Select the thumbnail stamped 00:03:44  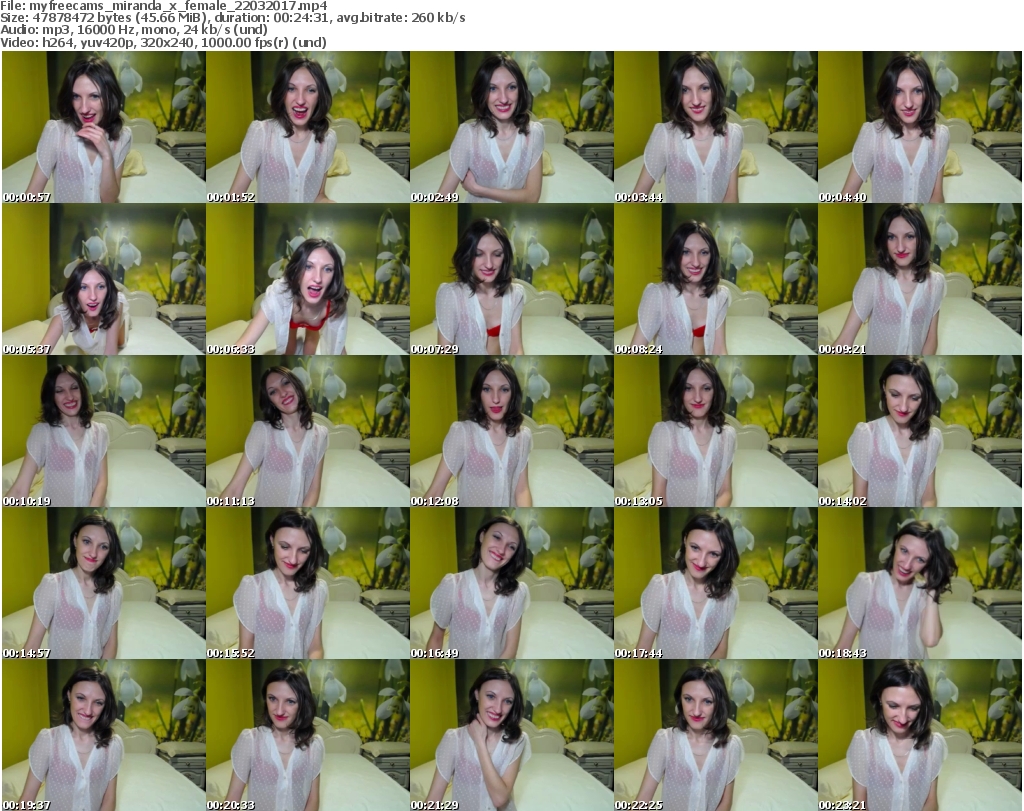tap(716, 127)
